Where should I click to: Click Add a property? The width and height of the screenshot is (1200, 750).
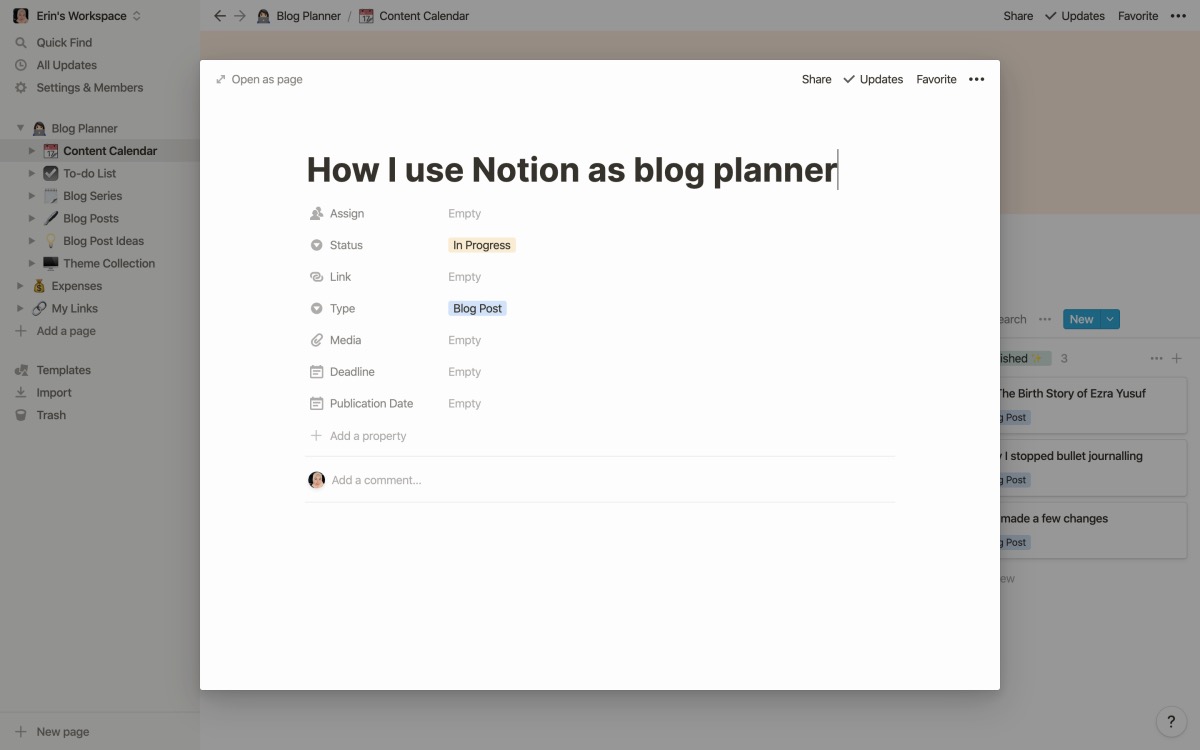(x=358, y=436)
